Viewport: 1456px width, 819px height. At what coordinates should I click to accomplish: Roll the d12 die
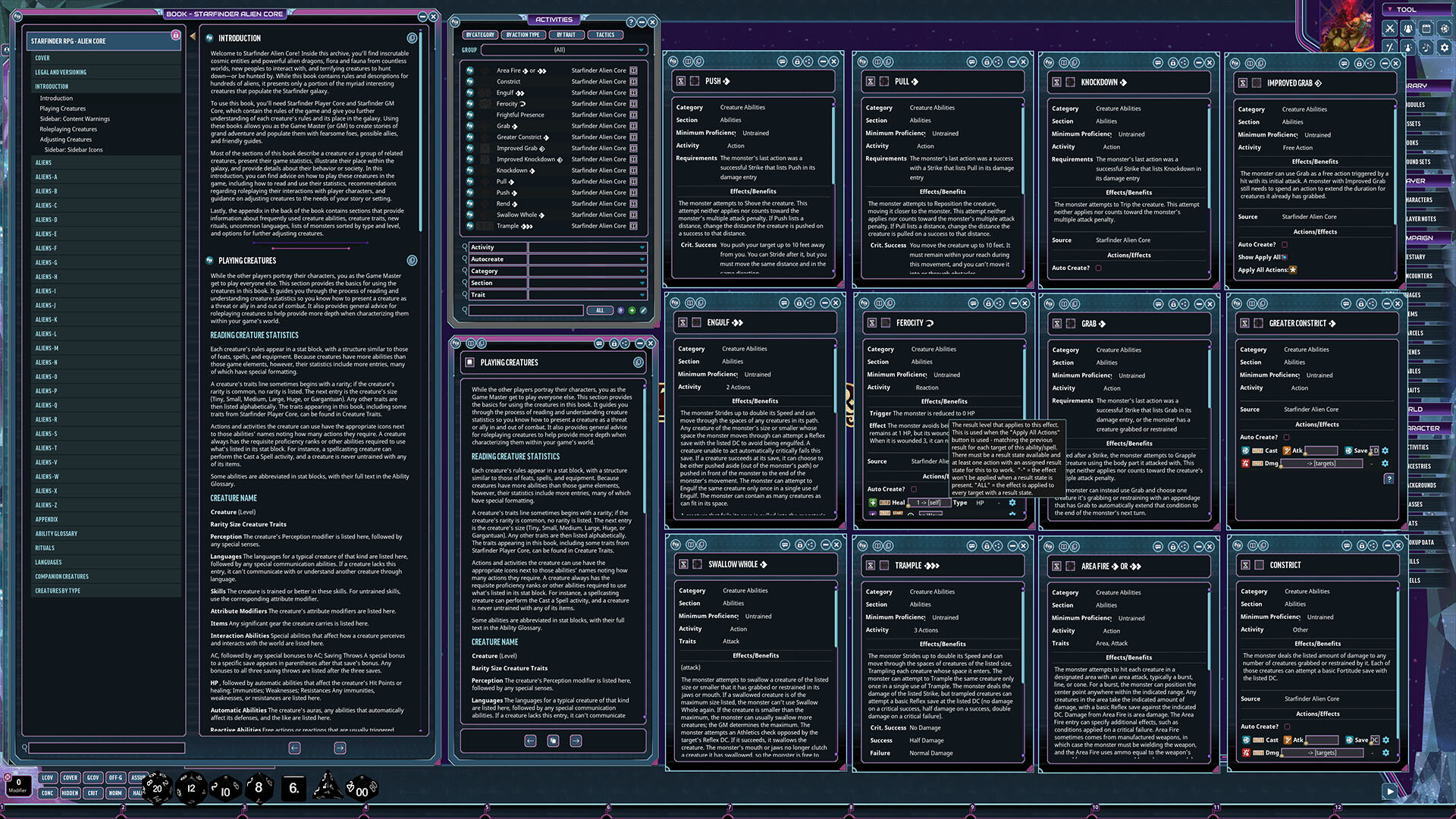191,788
